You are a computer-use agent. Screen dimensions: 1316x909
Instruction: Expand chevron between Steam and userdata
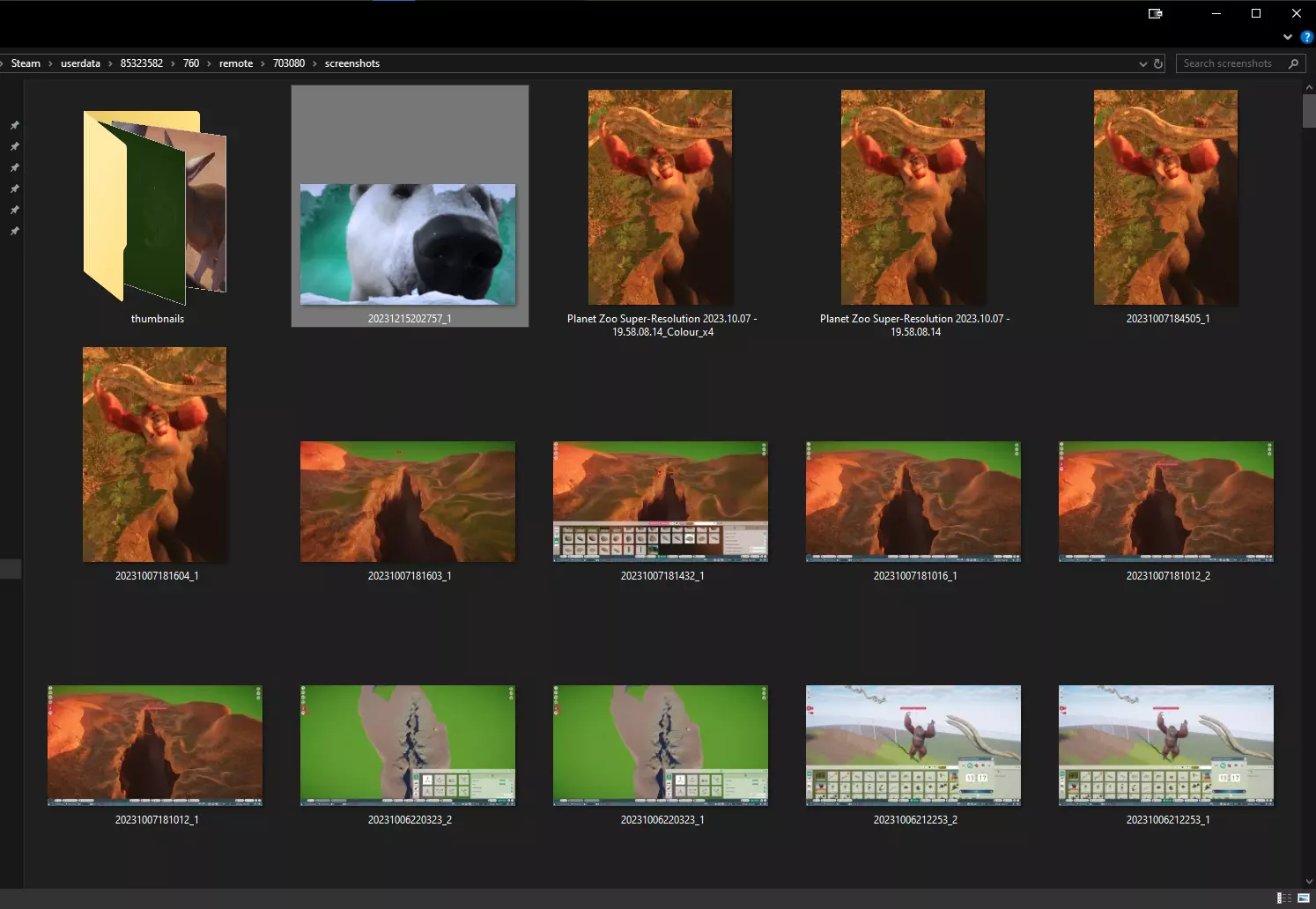click(50, 63)
